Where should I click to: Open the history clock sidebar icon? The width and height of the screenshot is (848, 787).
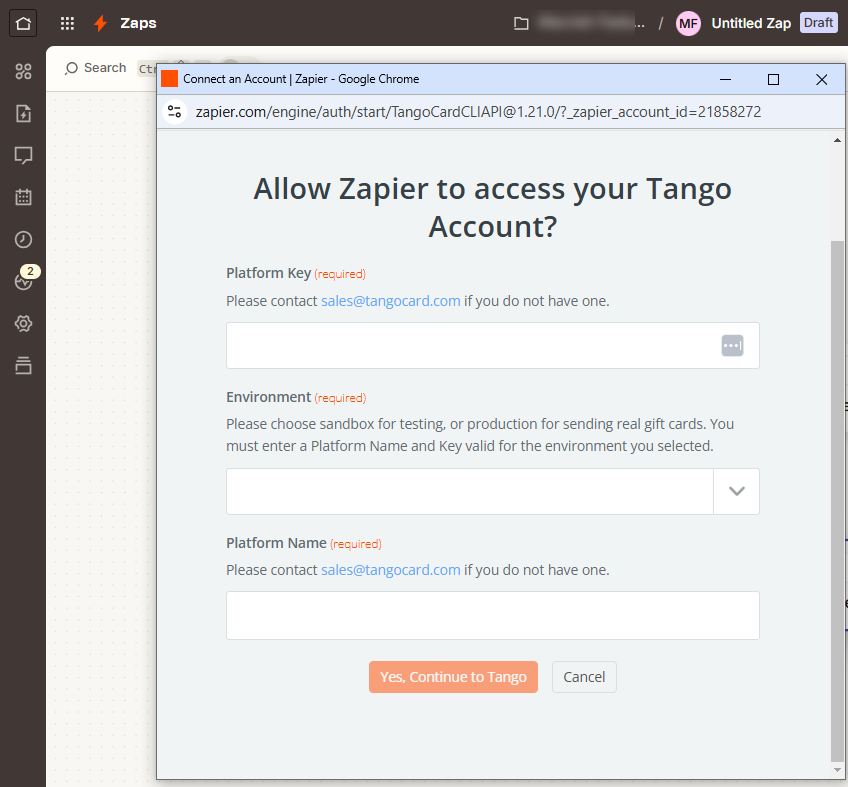tap(23, 239)
